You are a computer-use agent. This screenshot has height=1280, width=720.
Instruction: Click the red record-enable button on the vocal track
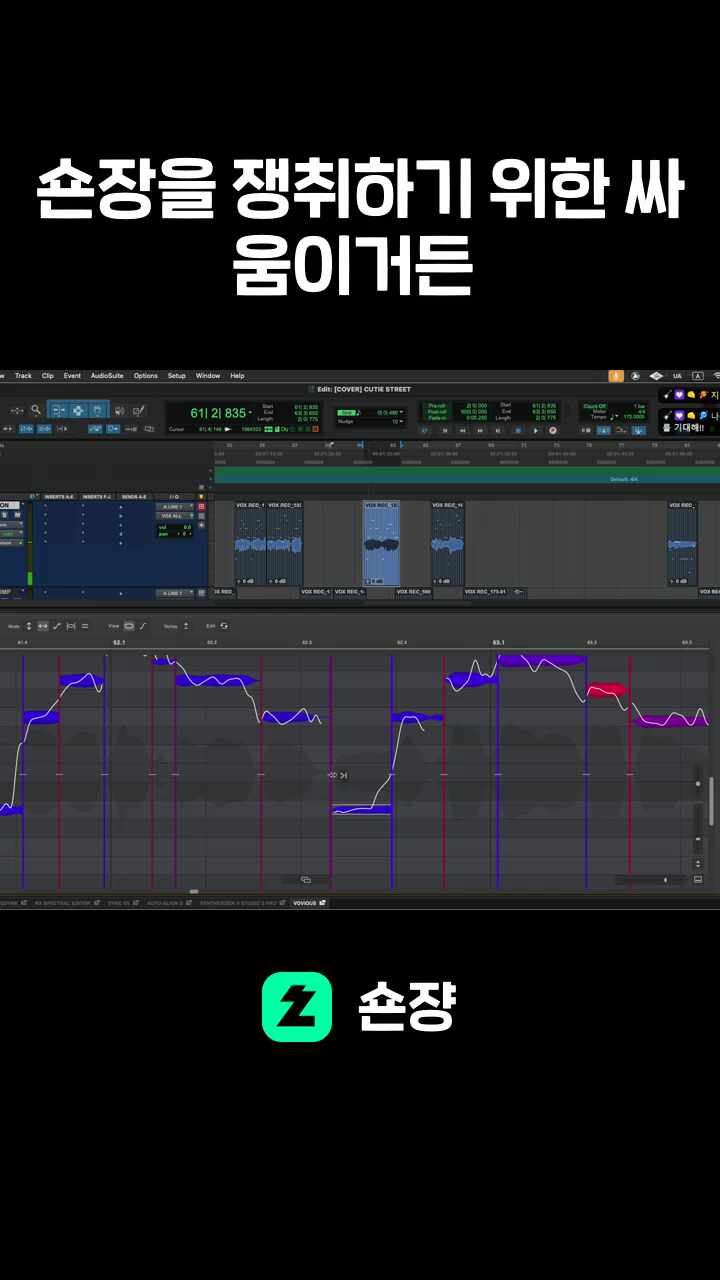(201, 506)
